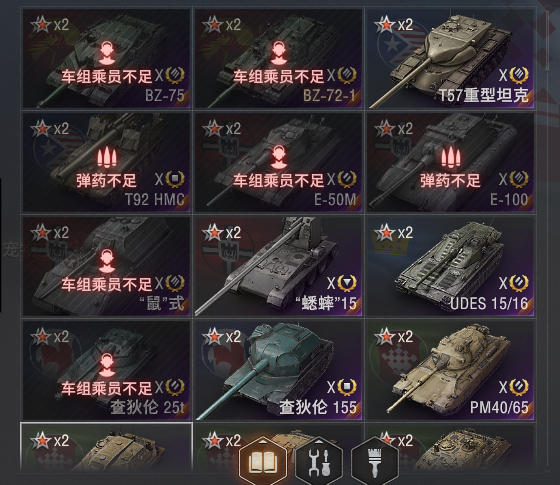This screenshot has height=485, width=560.
Task: Click the laurel class badge on UDES 15/16
Action: (x=518, y=283)
